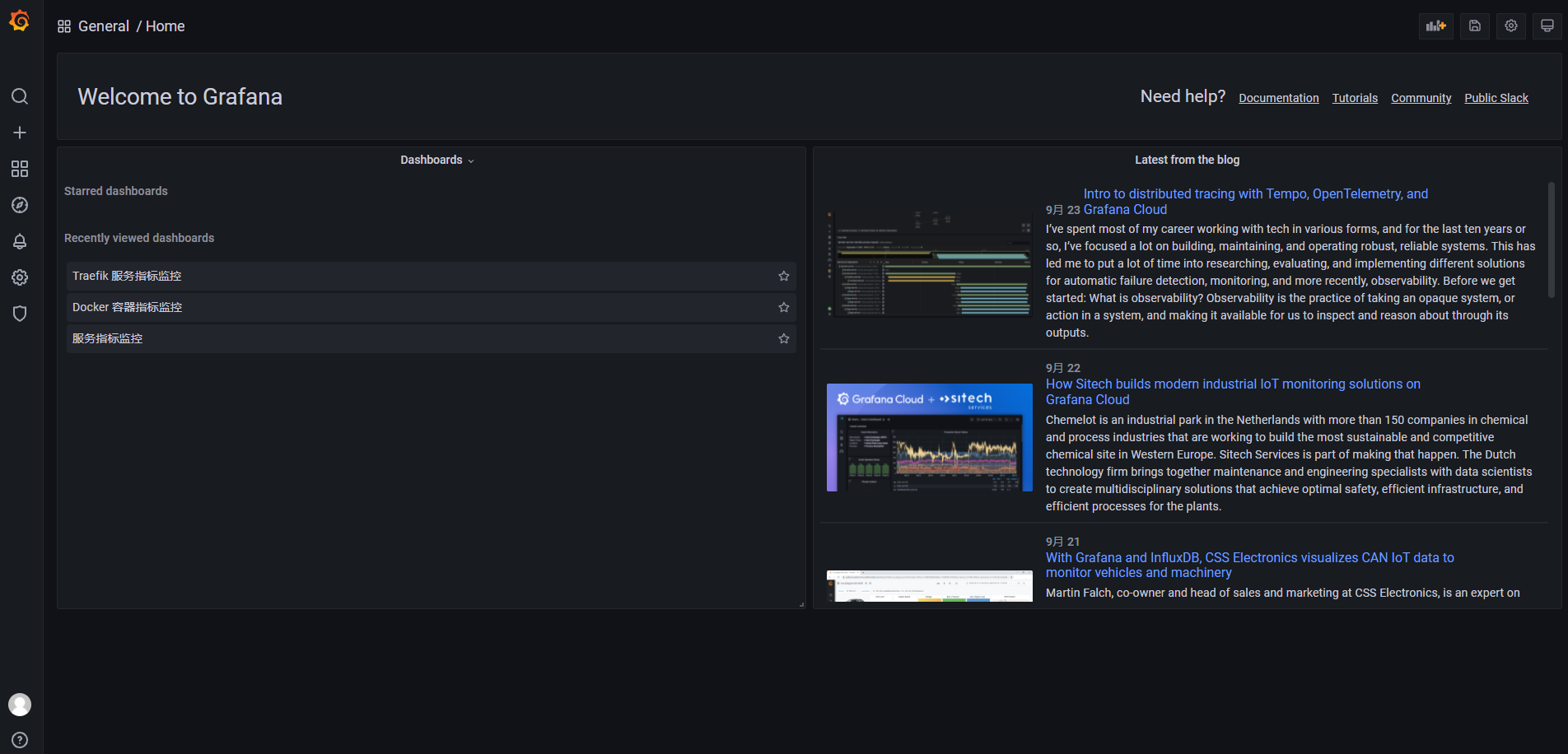Star the Docker 容器指标监控 dashboard
Viewport: 1568px width, 754px height.
784,307
